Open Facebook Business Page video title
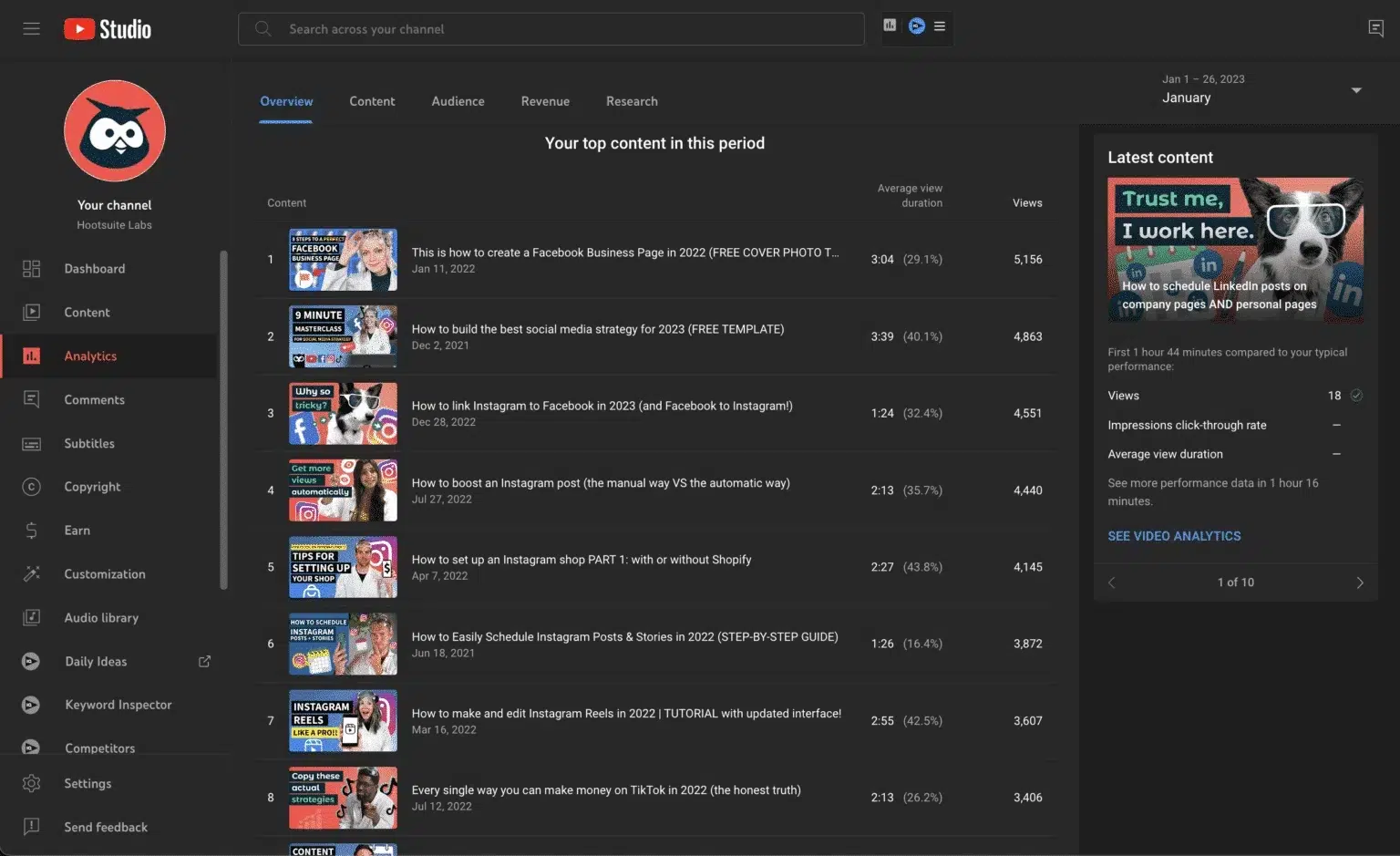The height and width of the screenshot is (856, 1400). pos(625,253)
